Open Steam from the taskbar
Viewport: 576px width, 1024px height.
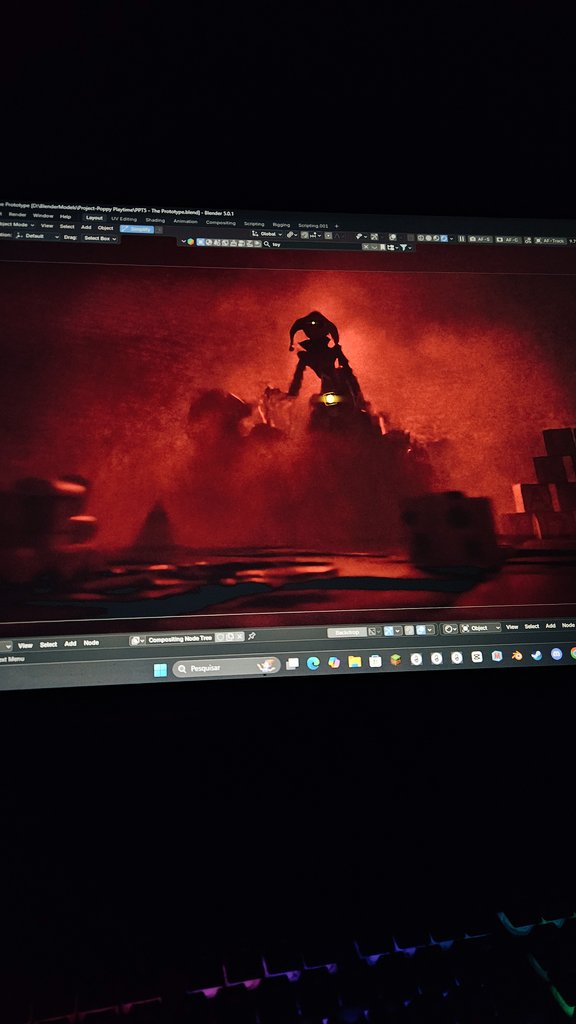[536, 655]
